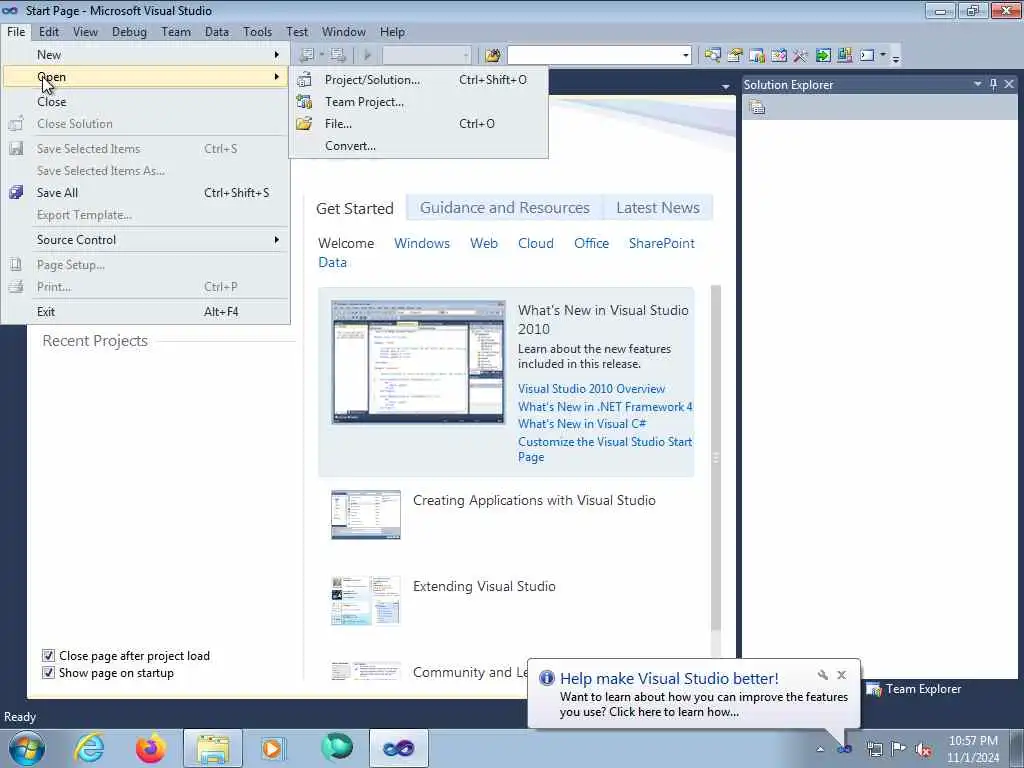Open the Command Window icon's dropdown arrow

coord(883,56)
